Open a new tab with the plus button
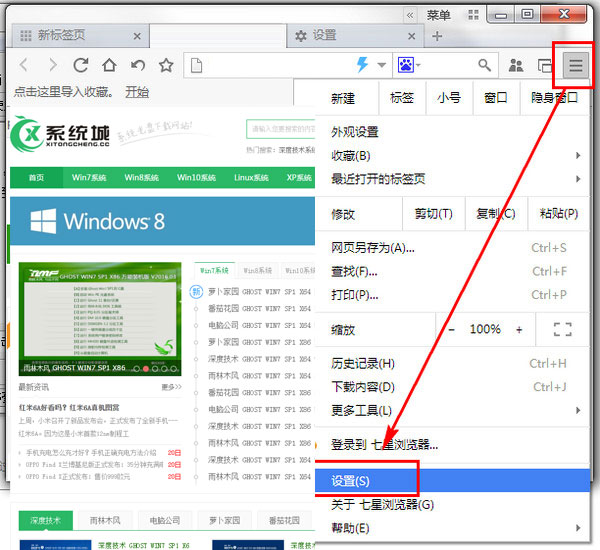Image resolution: width=600 pixels, height=550 pixels. [x=437, y=36]
